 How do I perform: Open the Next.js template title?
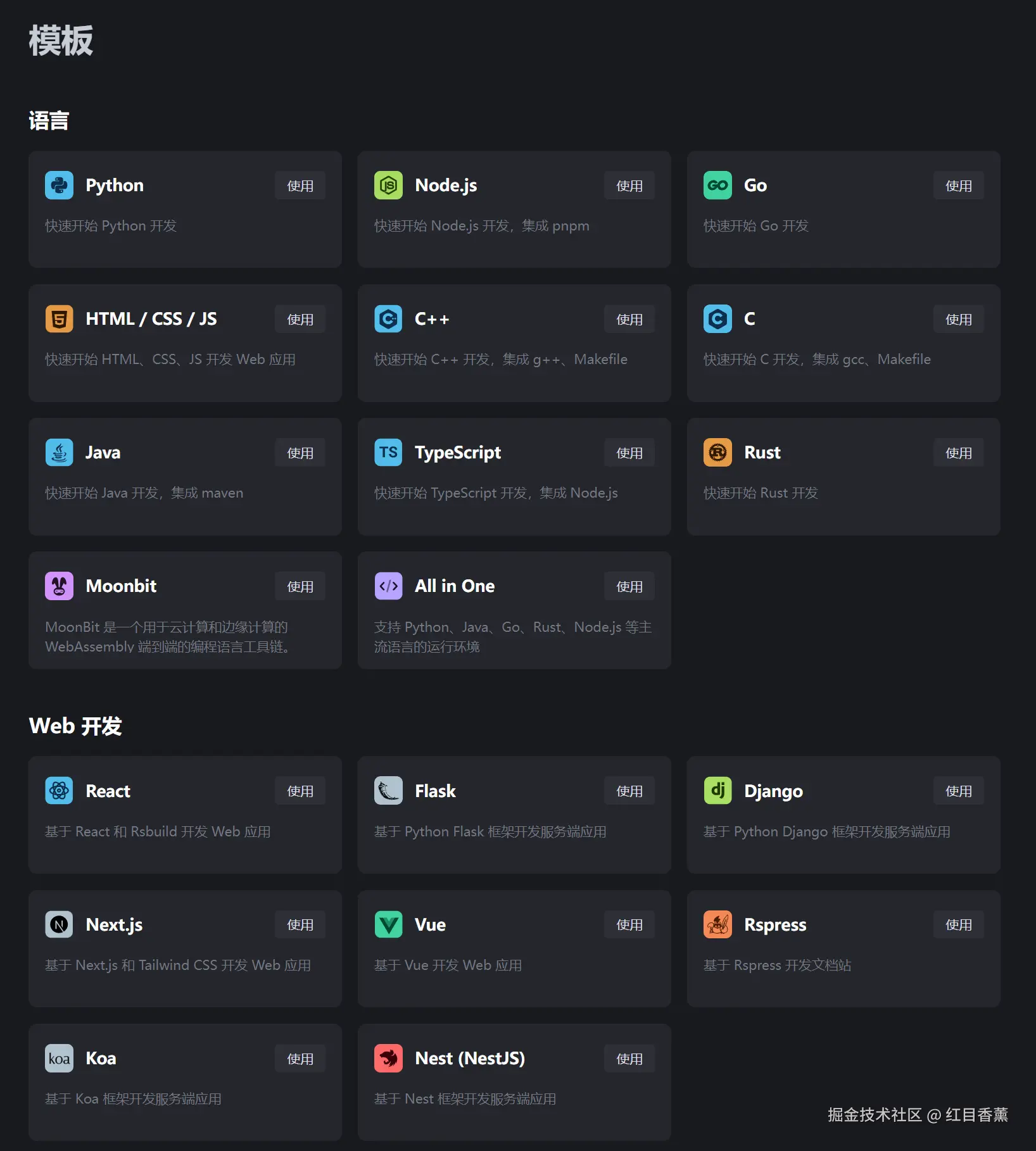tap(114, 925)
